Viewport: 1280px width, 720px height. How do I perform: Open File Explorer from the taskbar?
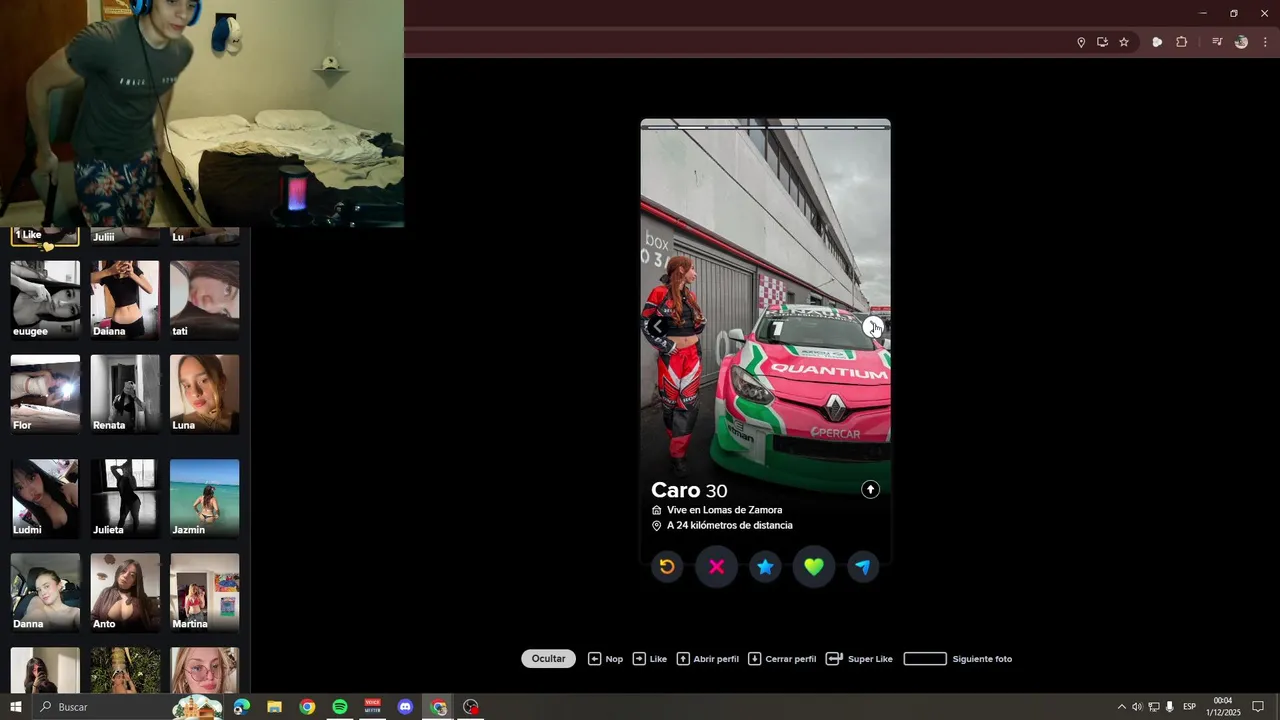pos(274,707)
